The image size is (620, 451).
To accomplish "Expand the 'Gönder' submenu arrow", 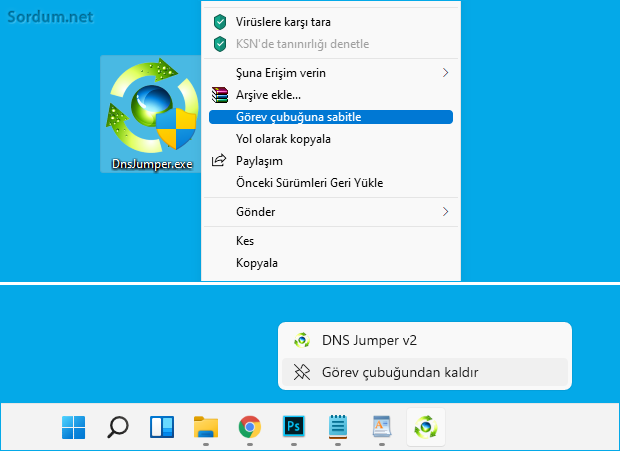I will pos(445,212).
